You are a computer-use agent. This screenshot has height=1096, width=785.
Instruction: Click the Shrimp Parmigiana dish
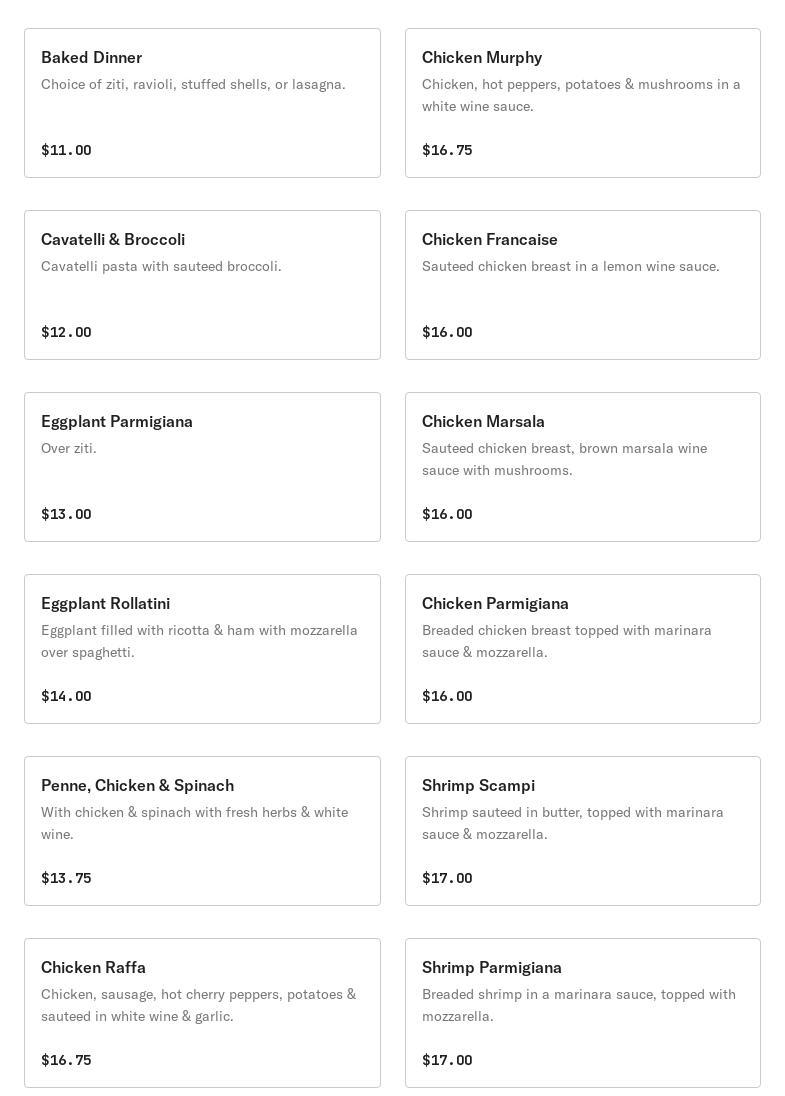582,1013
